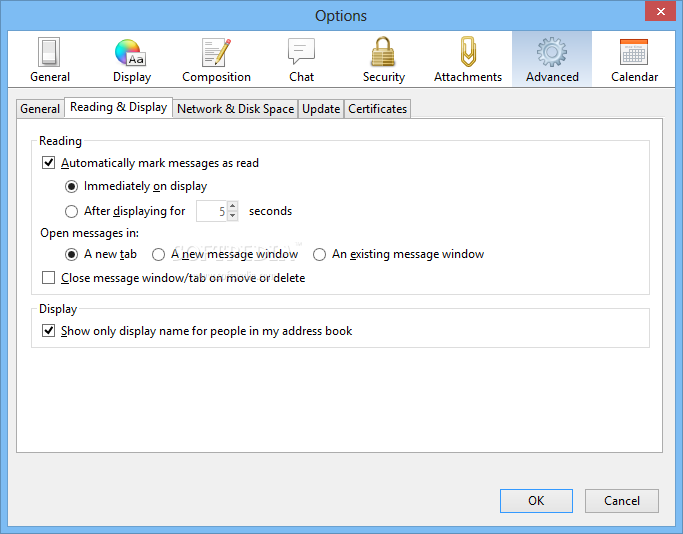Screen dimensions: 683x534
Task: Click the seconds number input field
Action: pos(212,211)
